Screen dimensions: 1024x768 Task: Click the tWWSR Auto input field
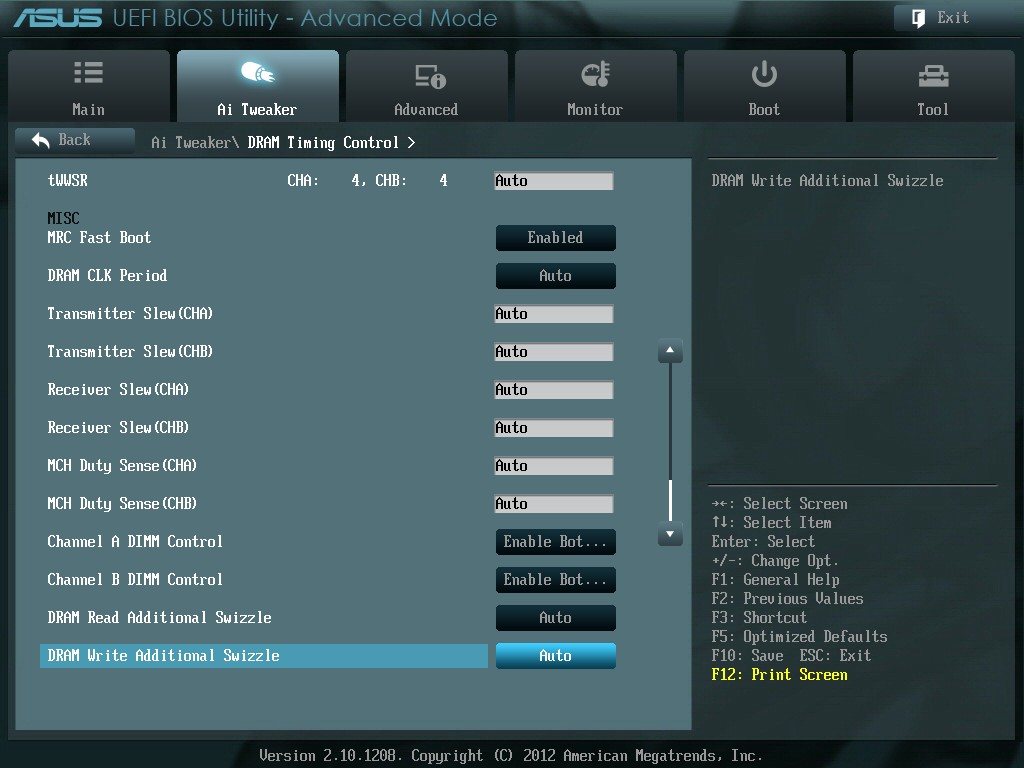point(553,181)
